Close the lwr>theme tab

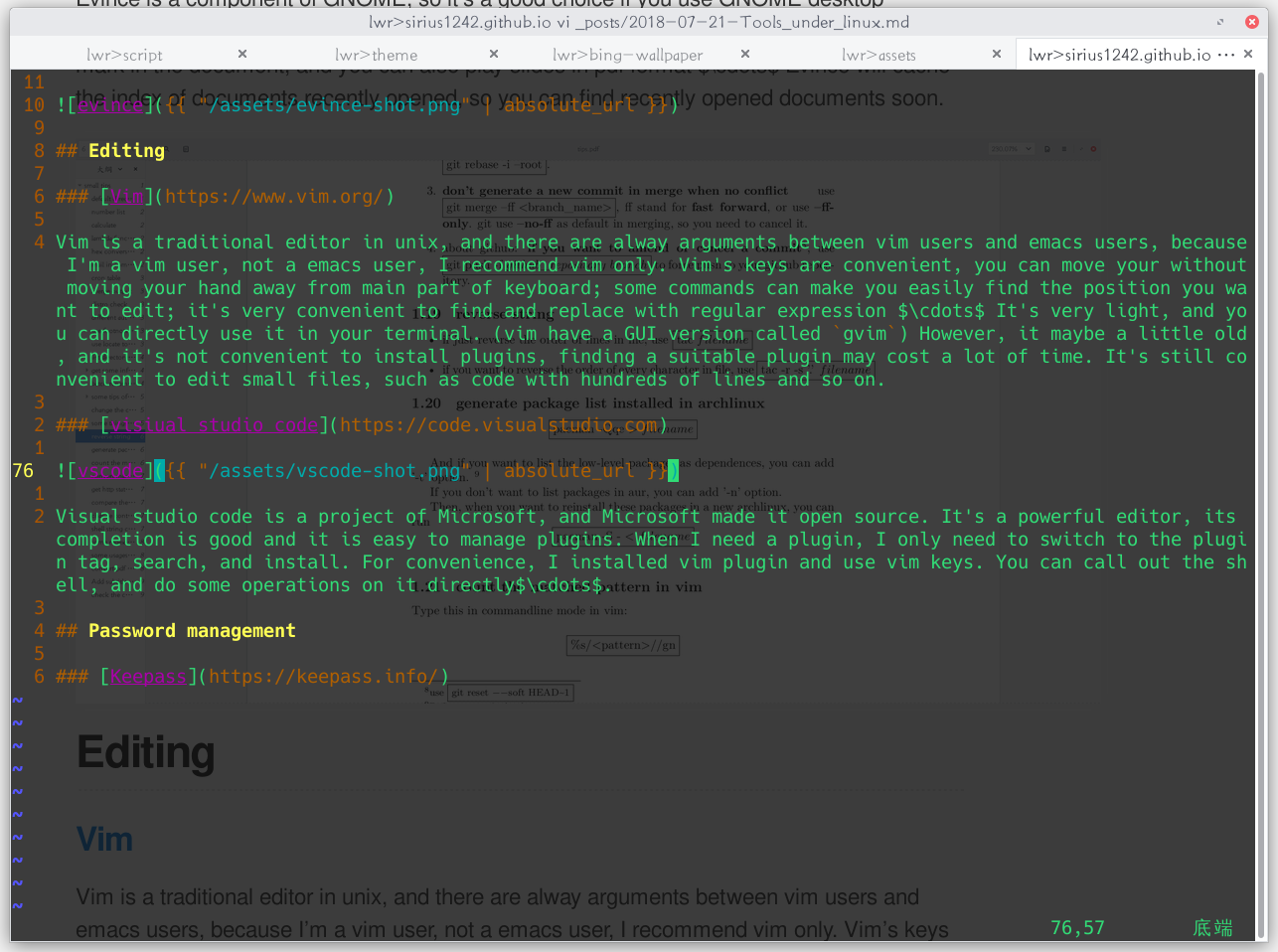coord(494,54)
